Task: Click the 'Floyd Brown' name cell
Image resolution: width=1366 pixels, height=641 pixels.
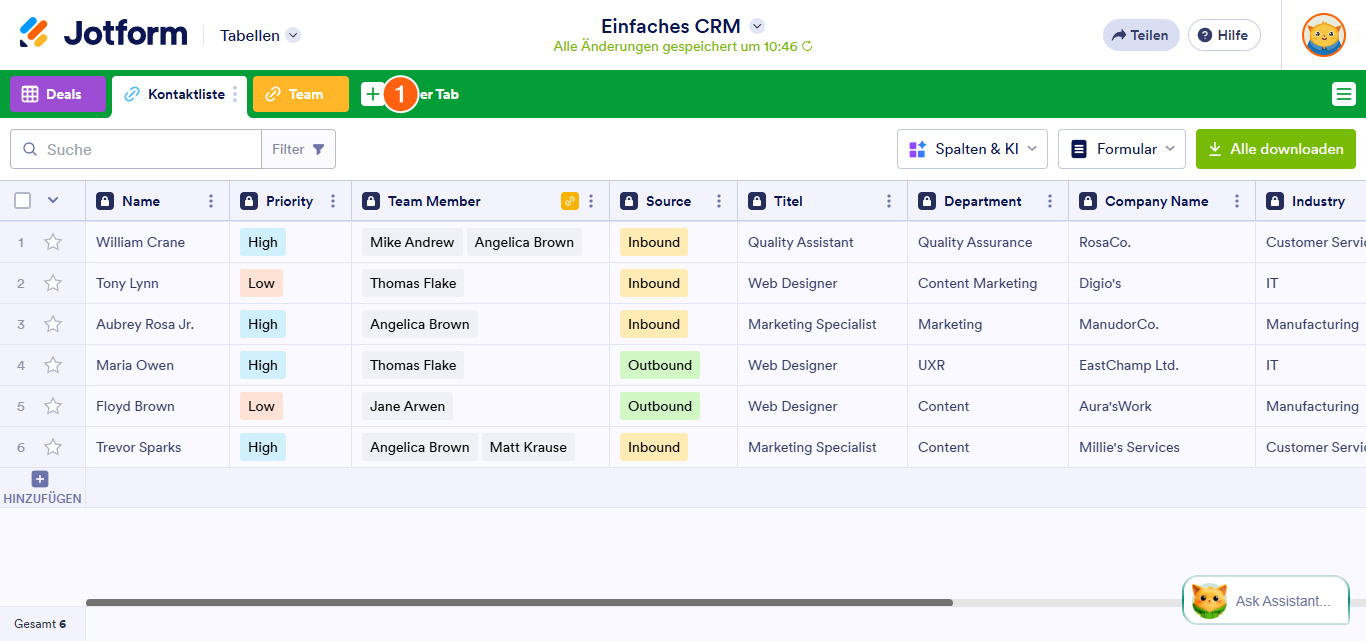Action: pos(157,406)
